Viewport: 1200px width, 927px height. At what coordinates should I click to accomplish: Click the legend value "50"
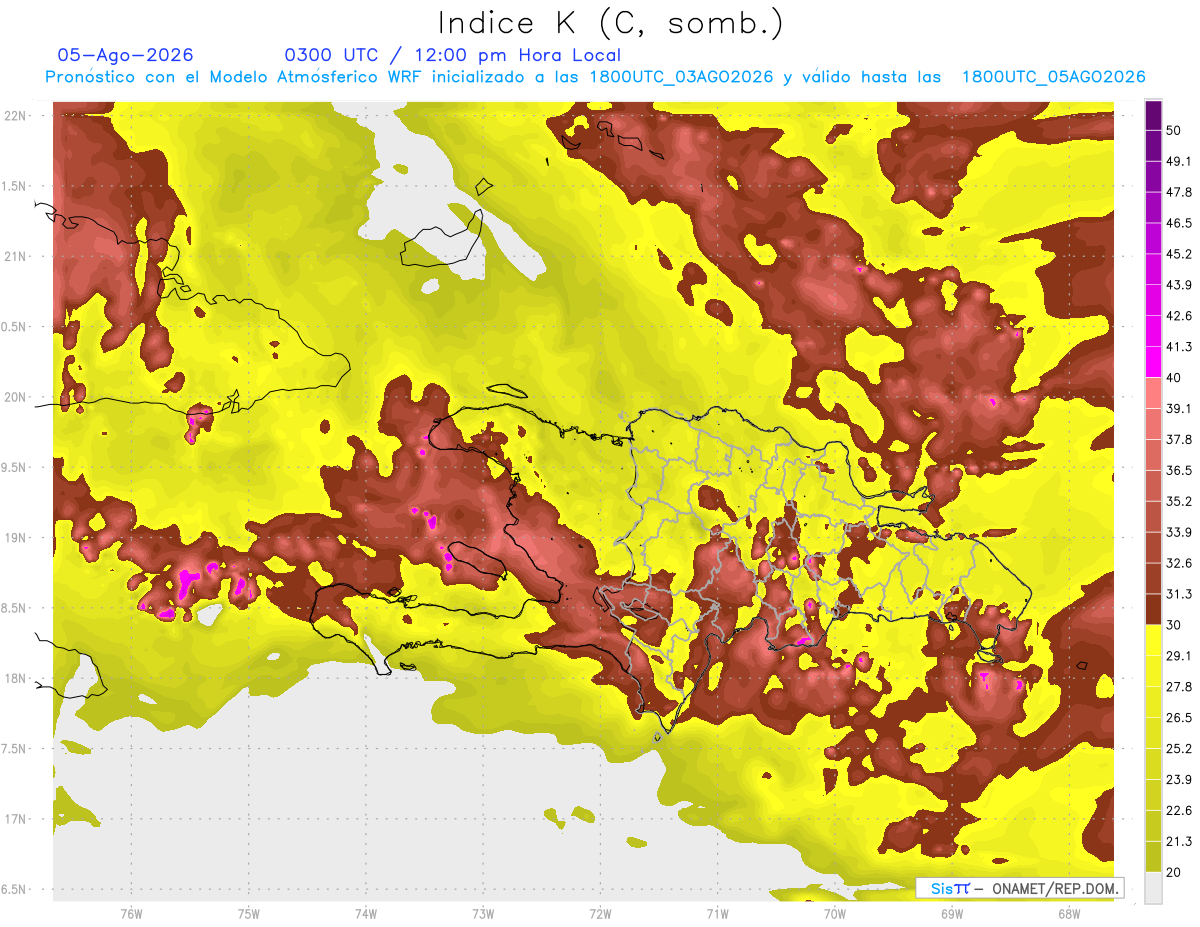(x=1174, y=130)
